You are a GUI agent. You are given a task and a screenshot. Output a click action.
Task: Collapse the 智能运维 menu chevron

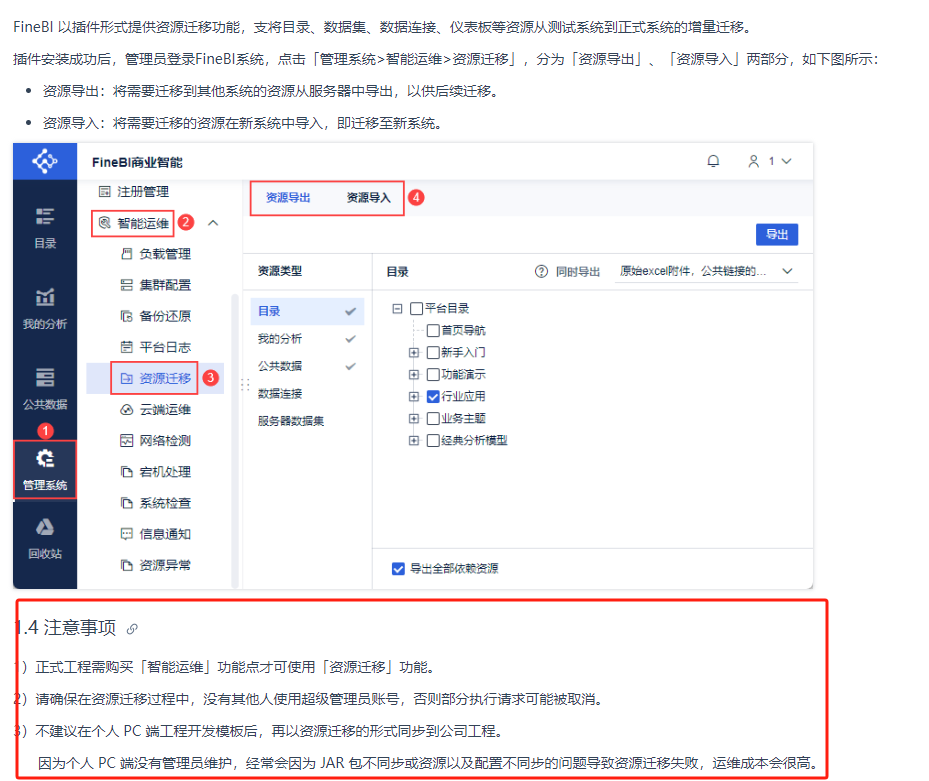point(213,223)
